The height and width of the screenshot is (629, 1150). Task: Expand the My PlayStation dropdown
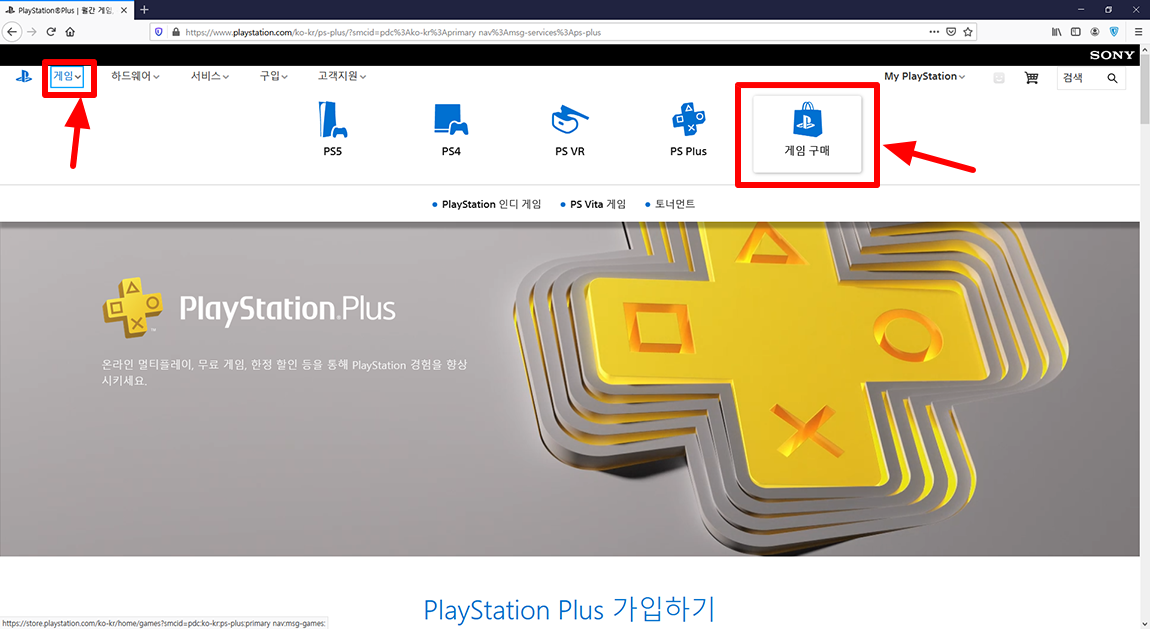924,76
